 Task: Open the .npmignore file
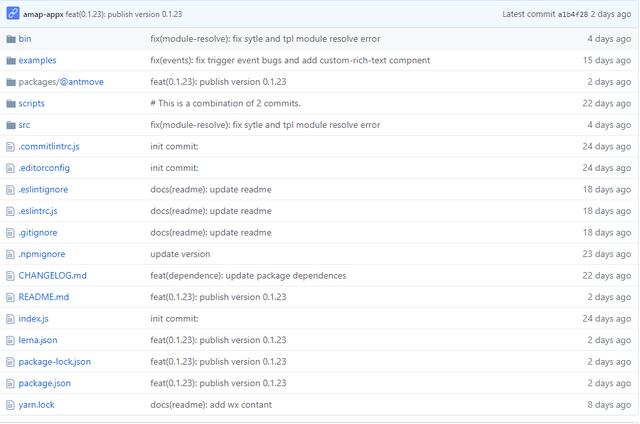(x=42, y=254)
